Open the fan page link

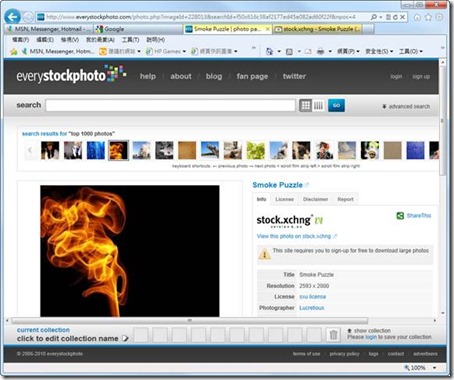pos(252,76)
